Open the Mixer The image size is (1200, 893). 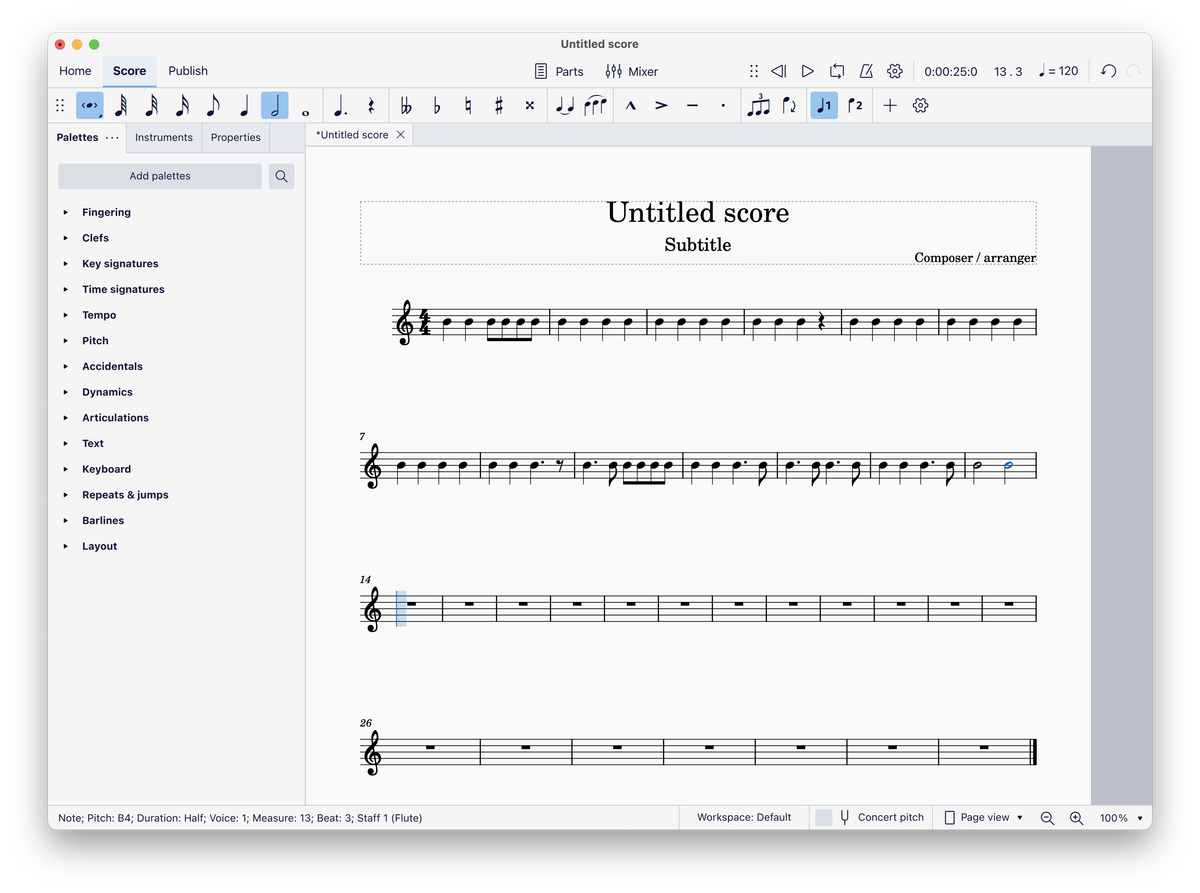(x=632, y=71)
